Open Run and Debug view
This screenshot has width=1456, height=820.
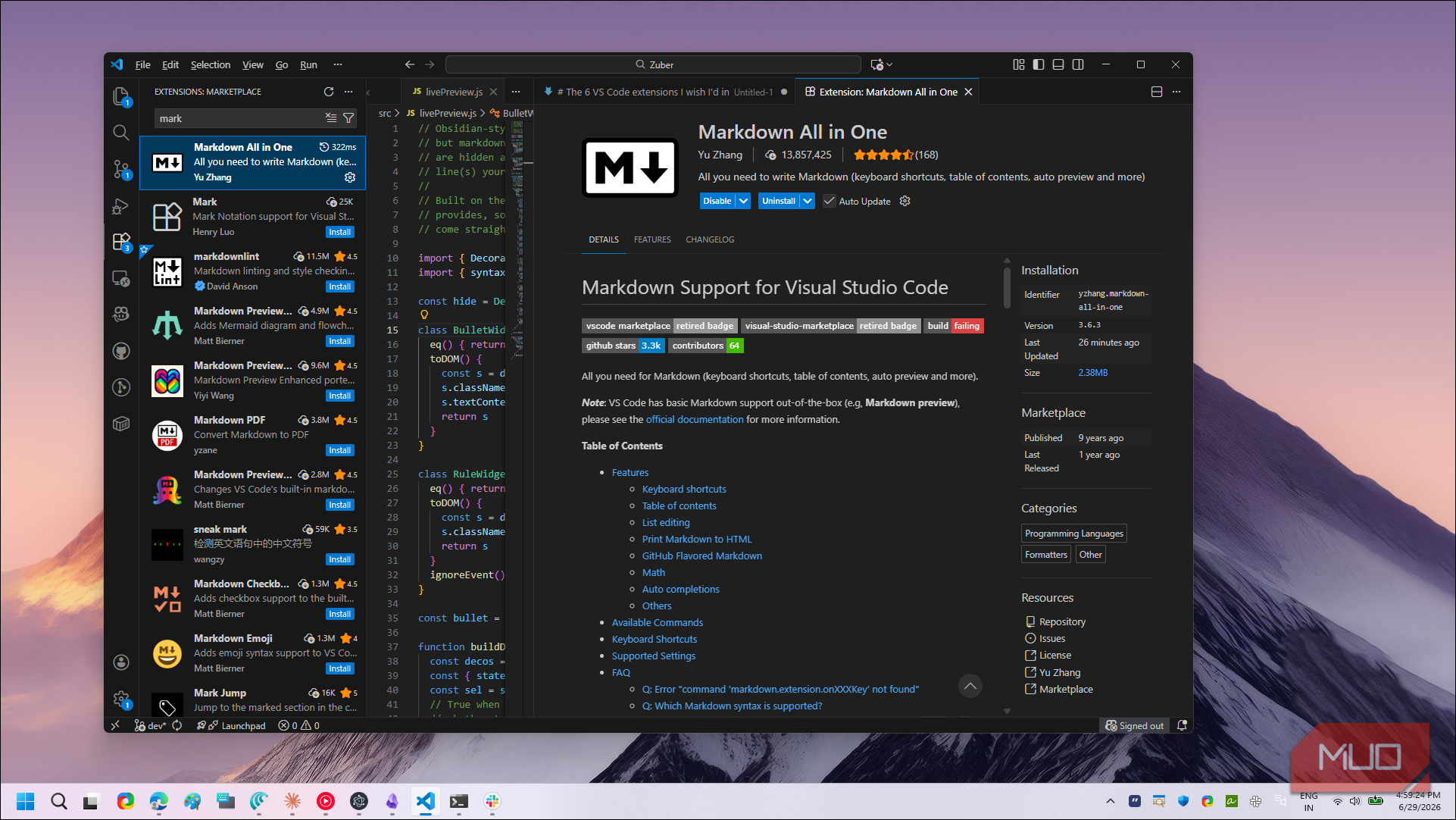(121, 205)
